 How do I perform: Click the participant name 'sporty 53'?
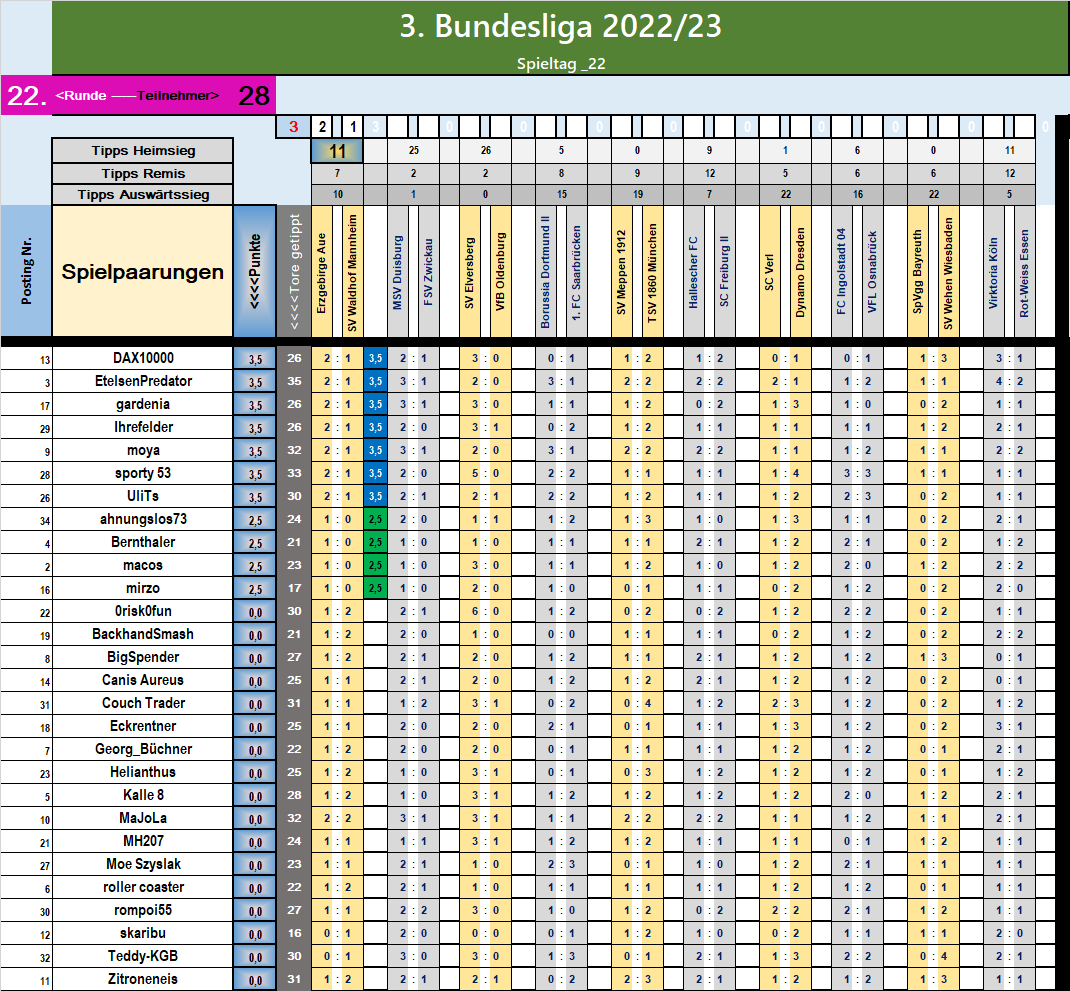point(143,473)
